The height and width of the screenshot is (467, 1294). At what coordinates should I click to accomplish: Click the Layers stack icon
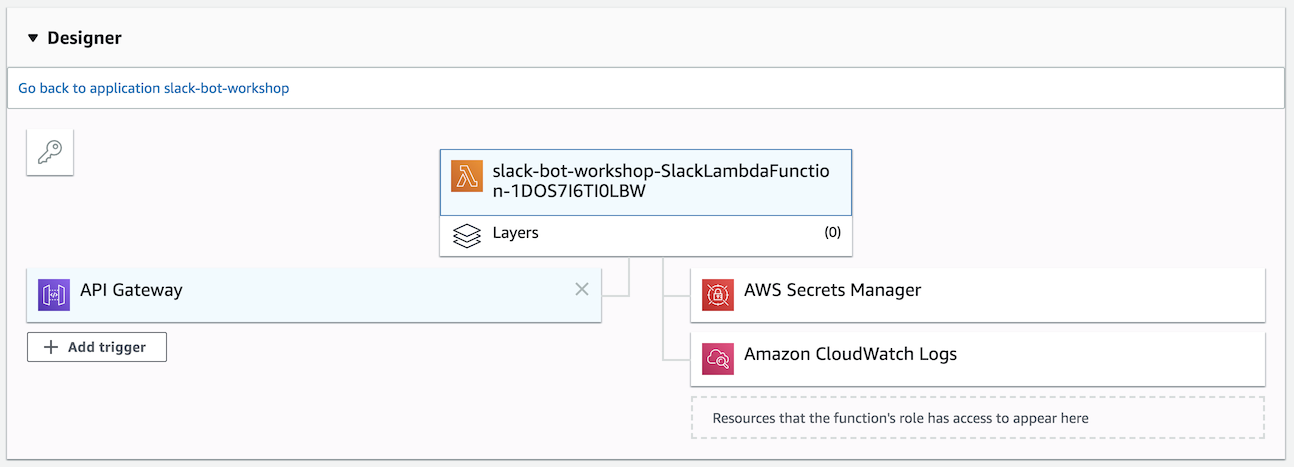[x=467, y=235]
